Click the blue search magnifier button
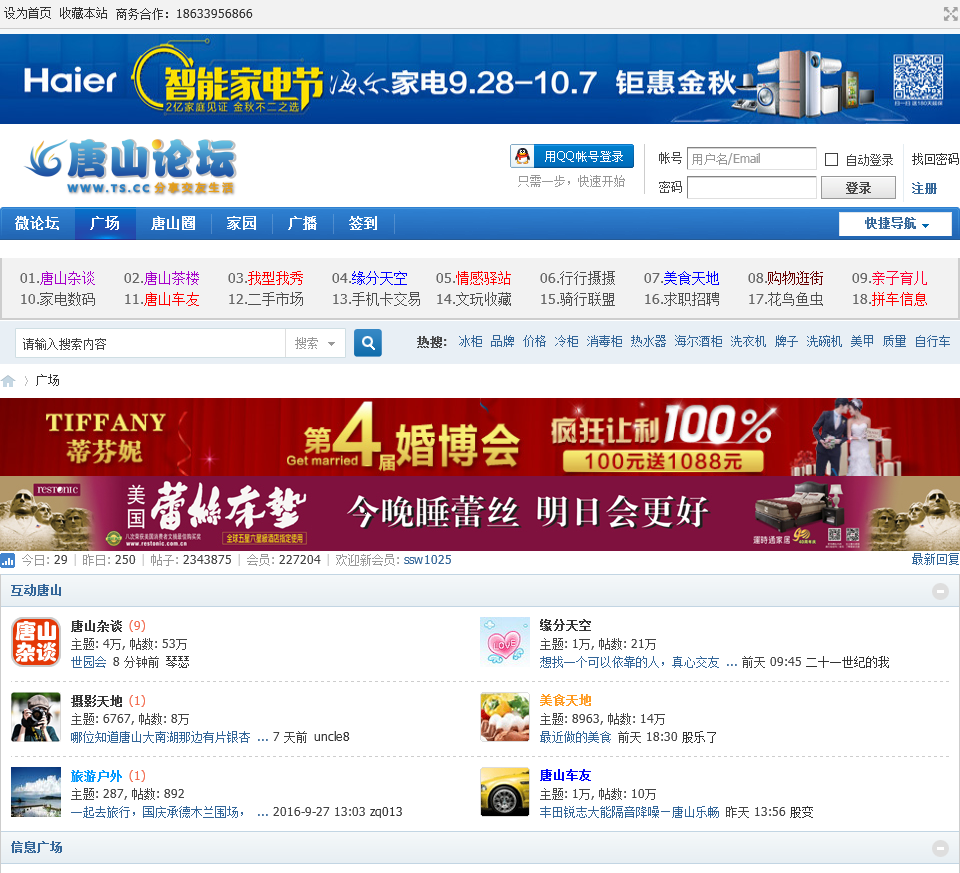Viewport: 960px width, 873px height. 368,343
